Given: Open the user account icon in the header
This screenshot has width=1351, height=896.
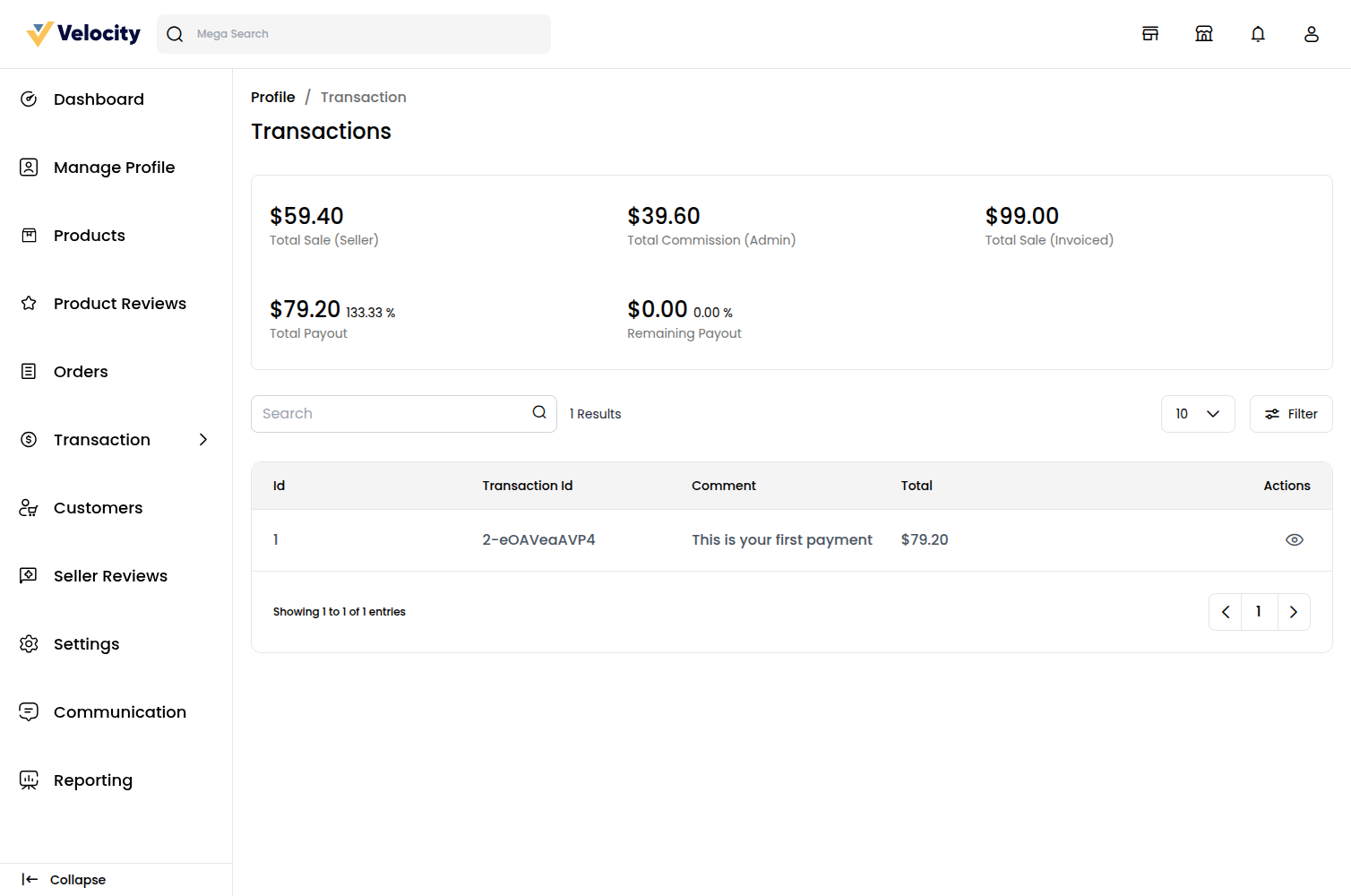Looking at the screenshot, I should (1312, 33).
